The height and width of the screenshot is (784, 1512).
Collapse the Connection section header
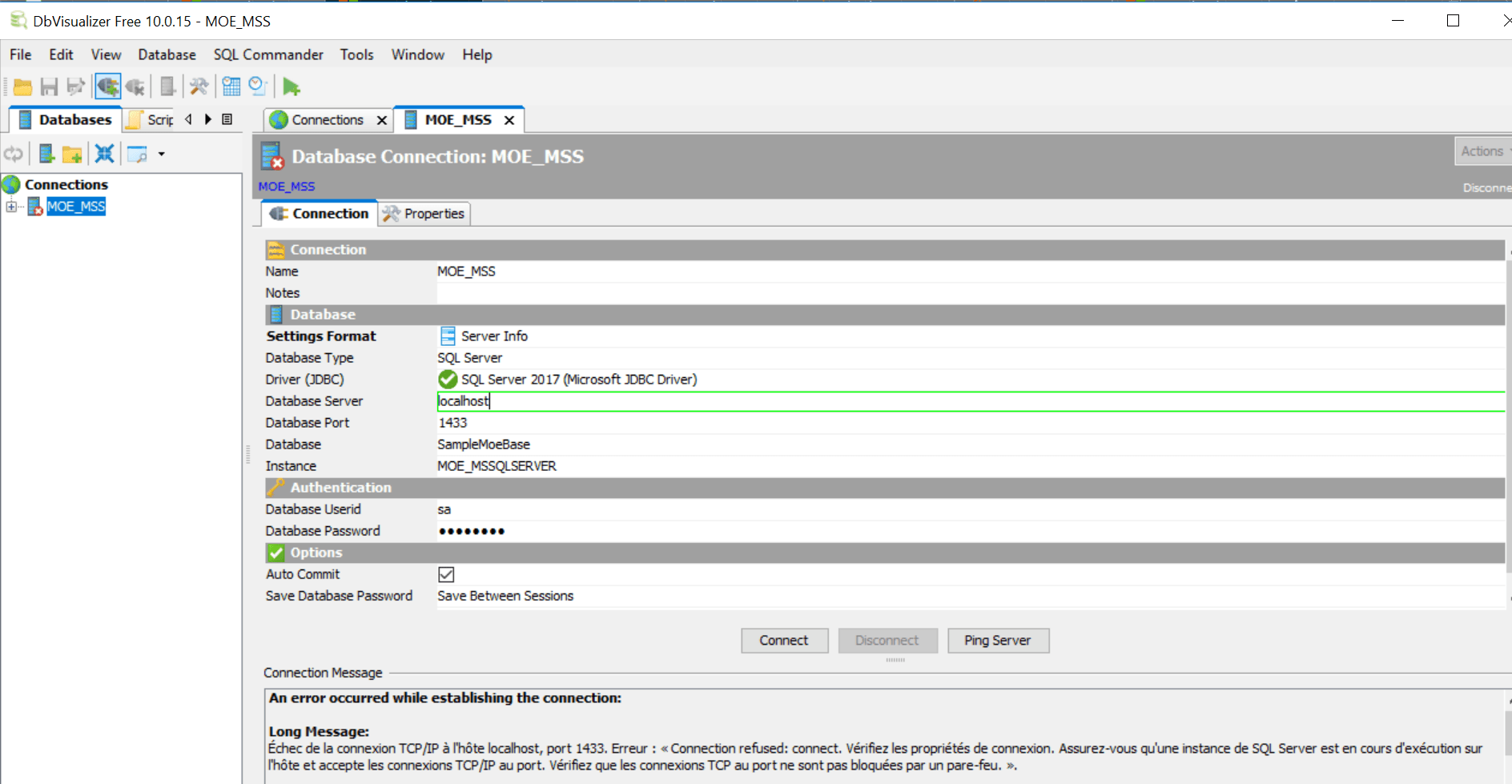point(885,250)
